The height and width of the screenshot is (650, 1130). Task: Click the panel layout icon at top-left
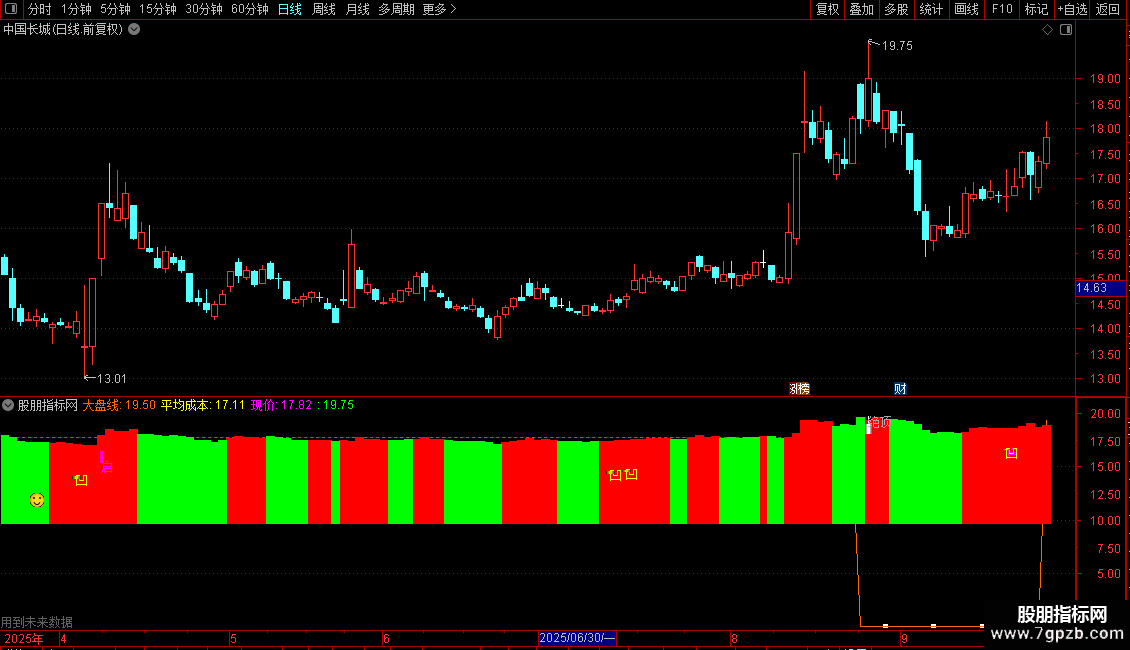click(x=11, y=9)
